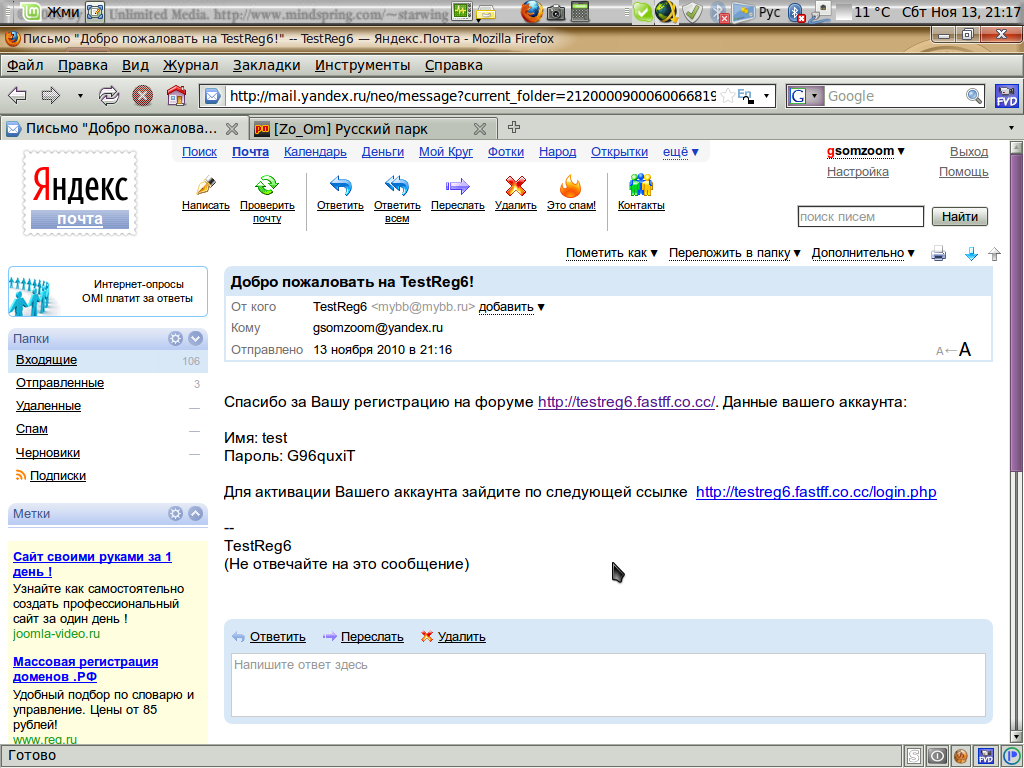1024x768 pixels.
Task: Click the Firefox address bar URL field
Action: pyautogui.click(x=472, y=96)
